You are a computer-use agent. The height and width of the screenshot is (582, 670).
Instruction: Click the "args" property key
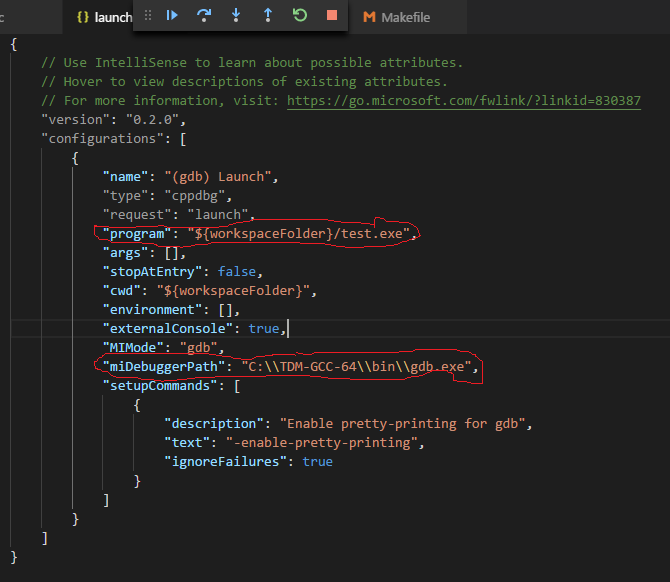point(125,253)
